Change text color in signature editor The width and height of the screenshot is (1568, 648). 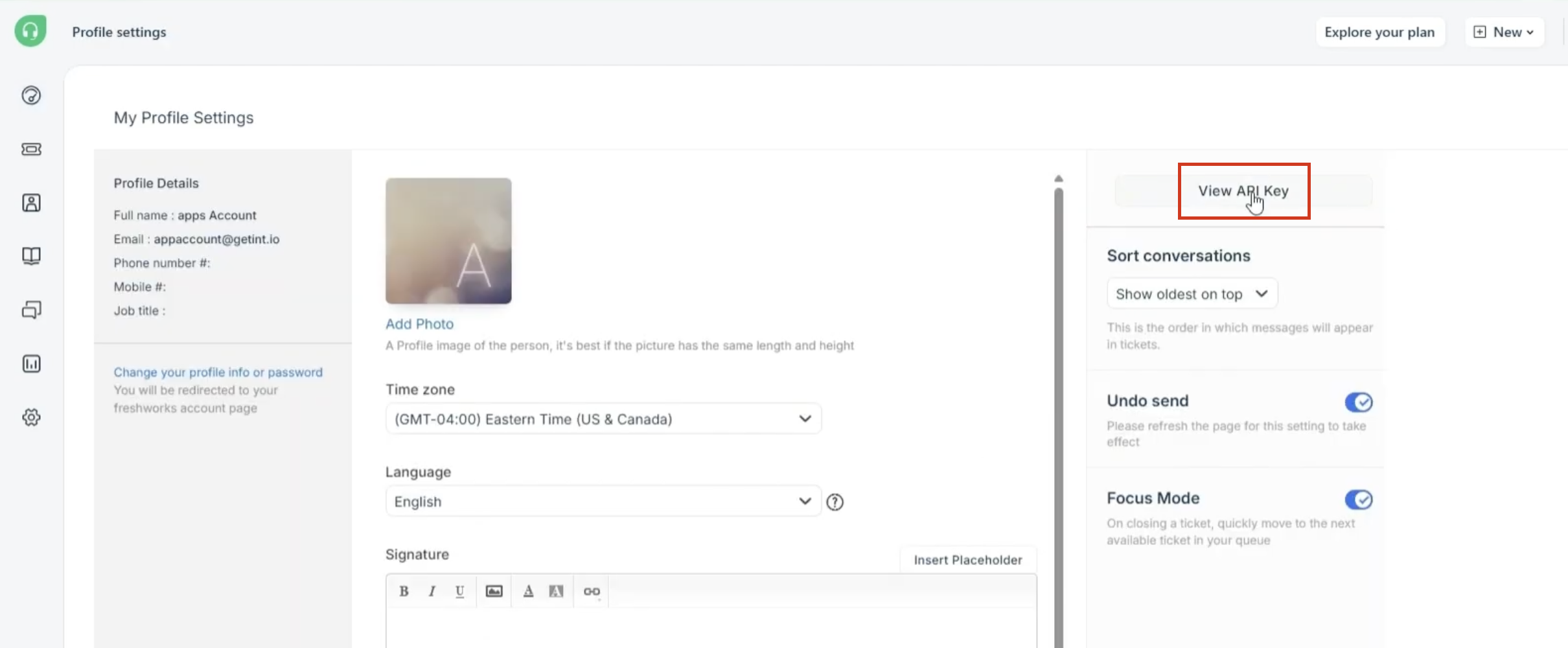(528, 591)
